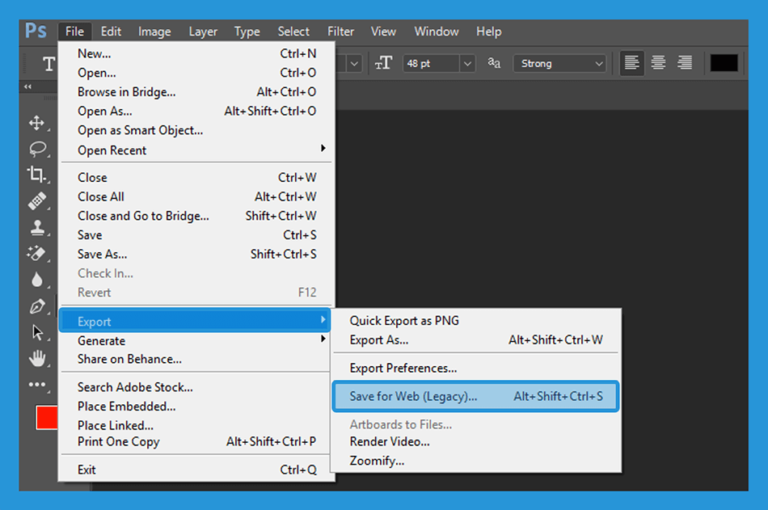The image size is (768, 510).
Task: Choose Render Video...
Action: point(476,442)
